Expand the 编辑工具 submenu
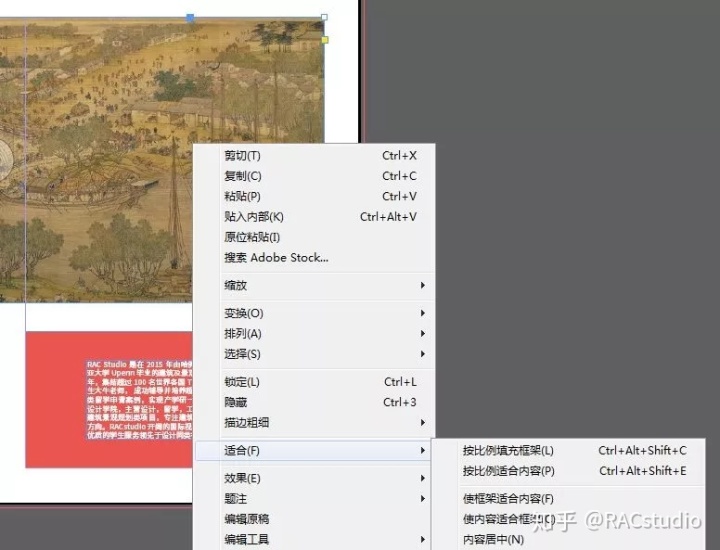This screenshot has width=720, height=550. [315, 539]
